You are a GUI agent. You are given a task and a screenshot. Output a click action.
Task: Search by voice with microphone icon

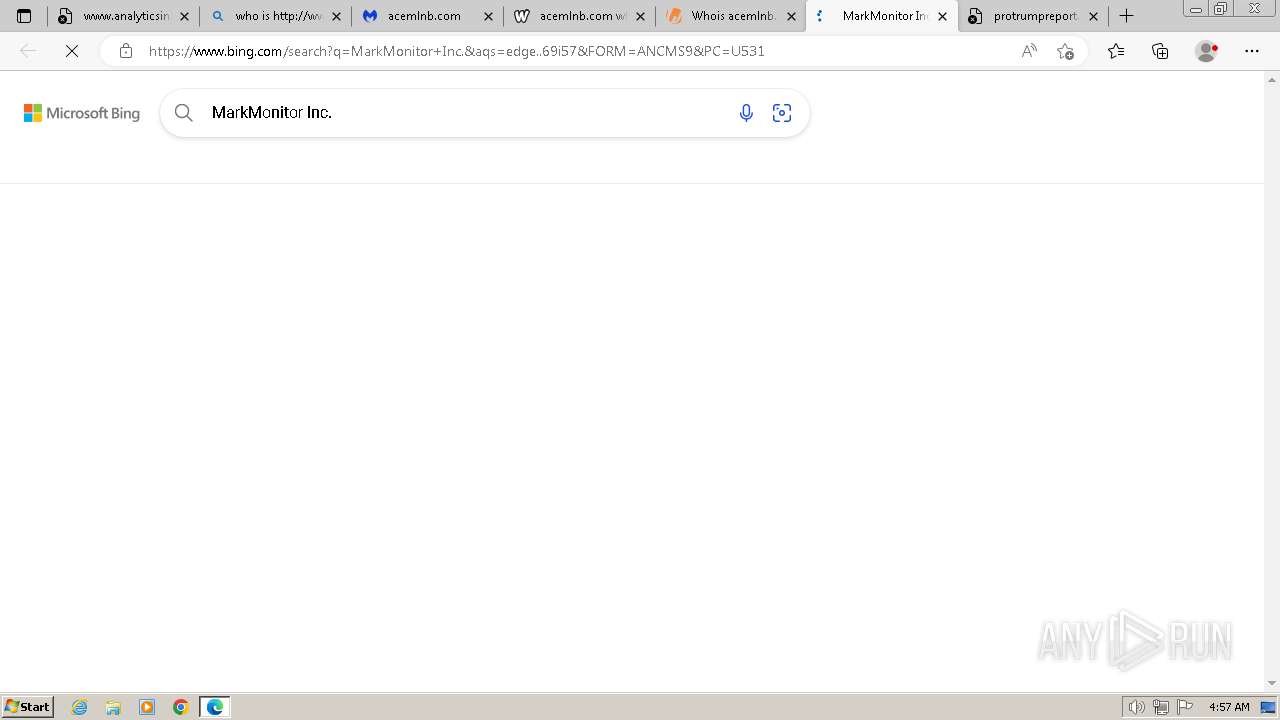click(746, 113)
